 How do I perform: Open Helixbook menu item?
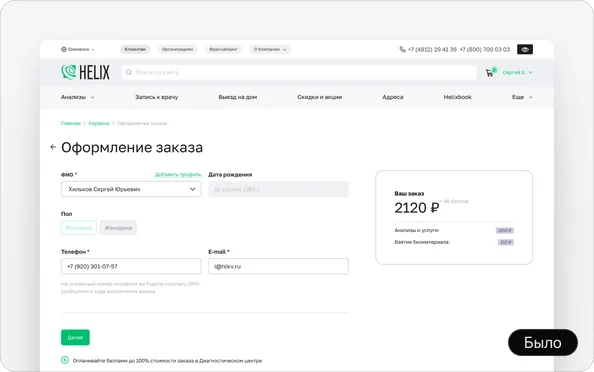coord(458,97)
